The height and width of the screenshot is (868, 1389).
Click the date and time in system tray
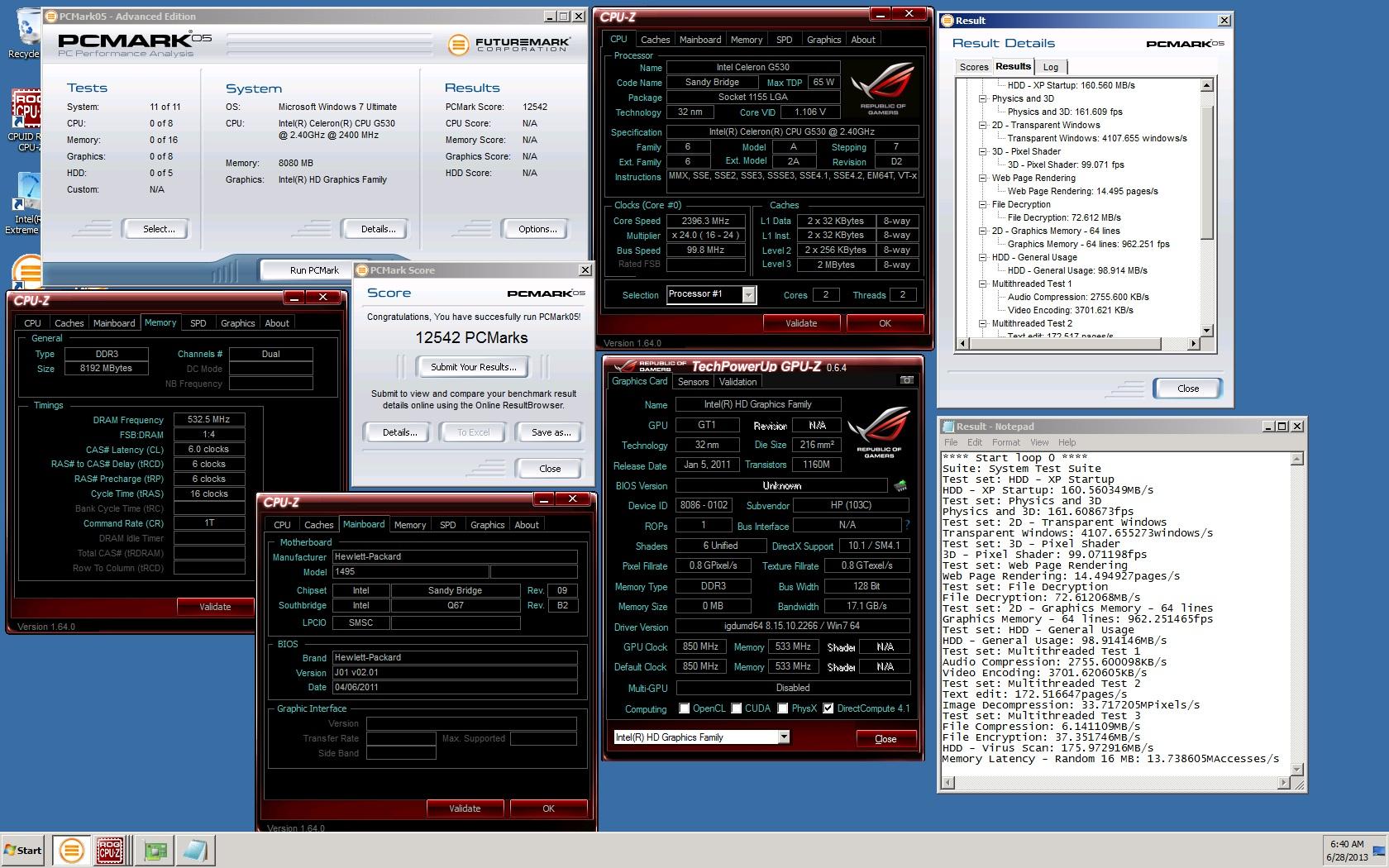click(1347, 851)
